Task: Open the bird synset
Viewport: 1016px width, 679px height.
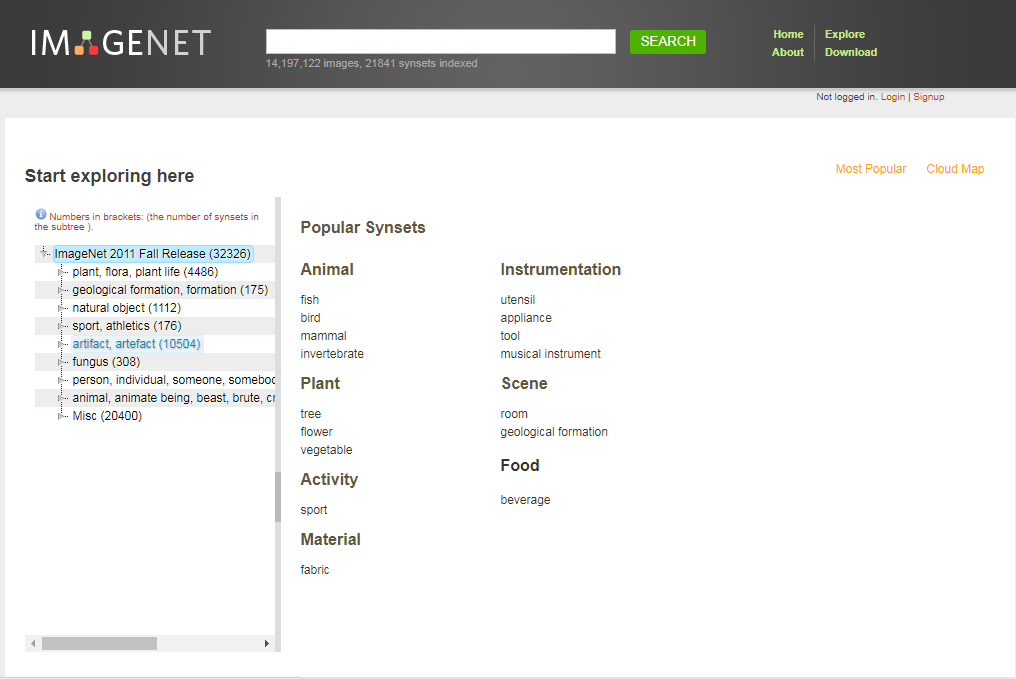Action: tap(310, 318)
